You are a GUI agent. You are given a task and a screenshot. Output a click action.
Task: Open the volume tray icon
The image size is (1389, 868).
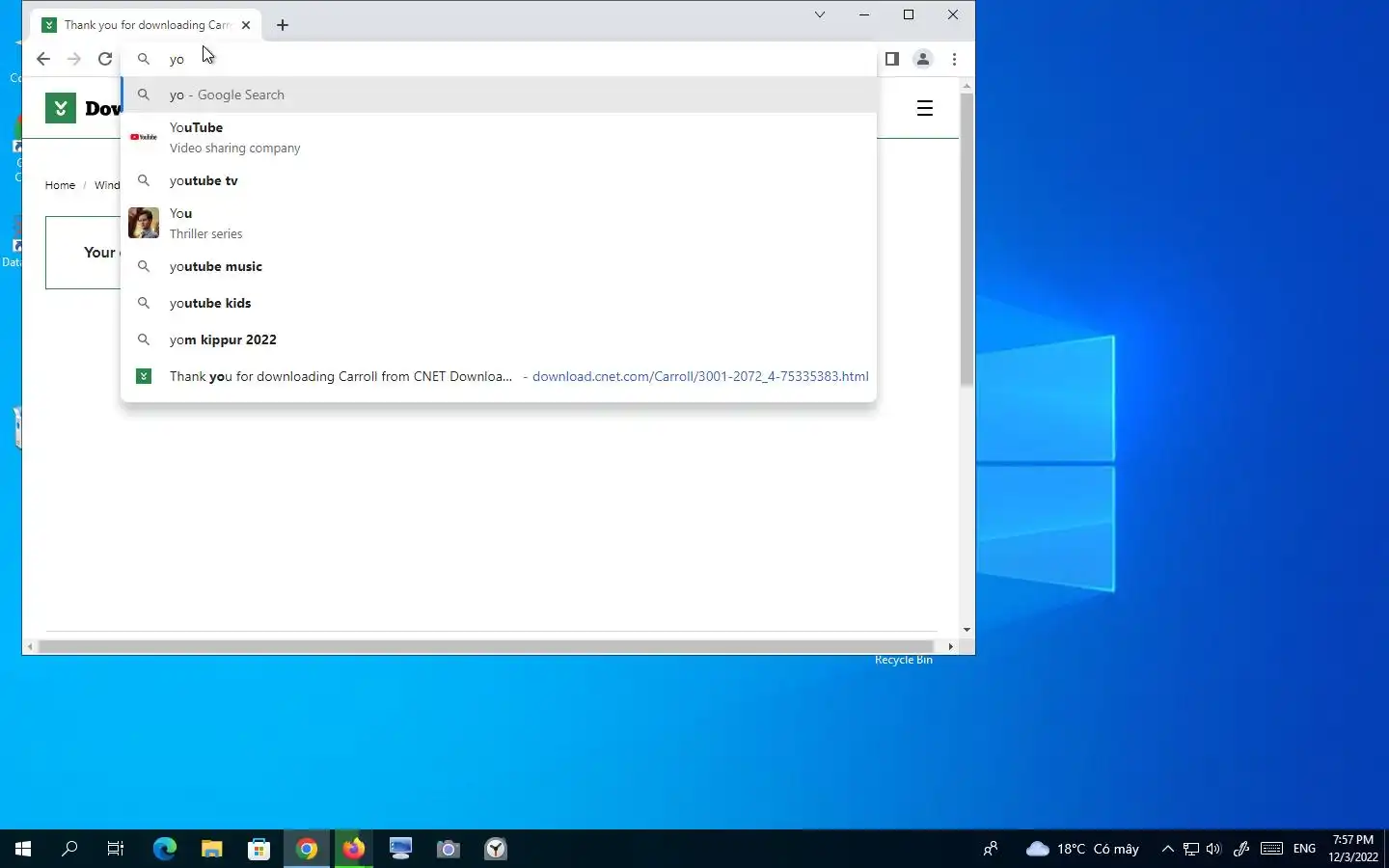pyautogui.click(x=1214, y=849)
